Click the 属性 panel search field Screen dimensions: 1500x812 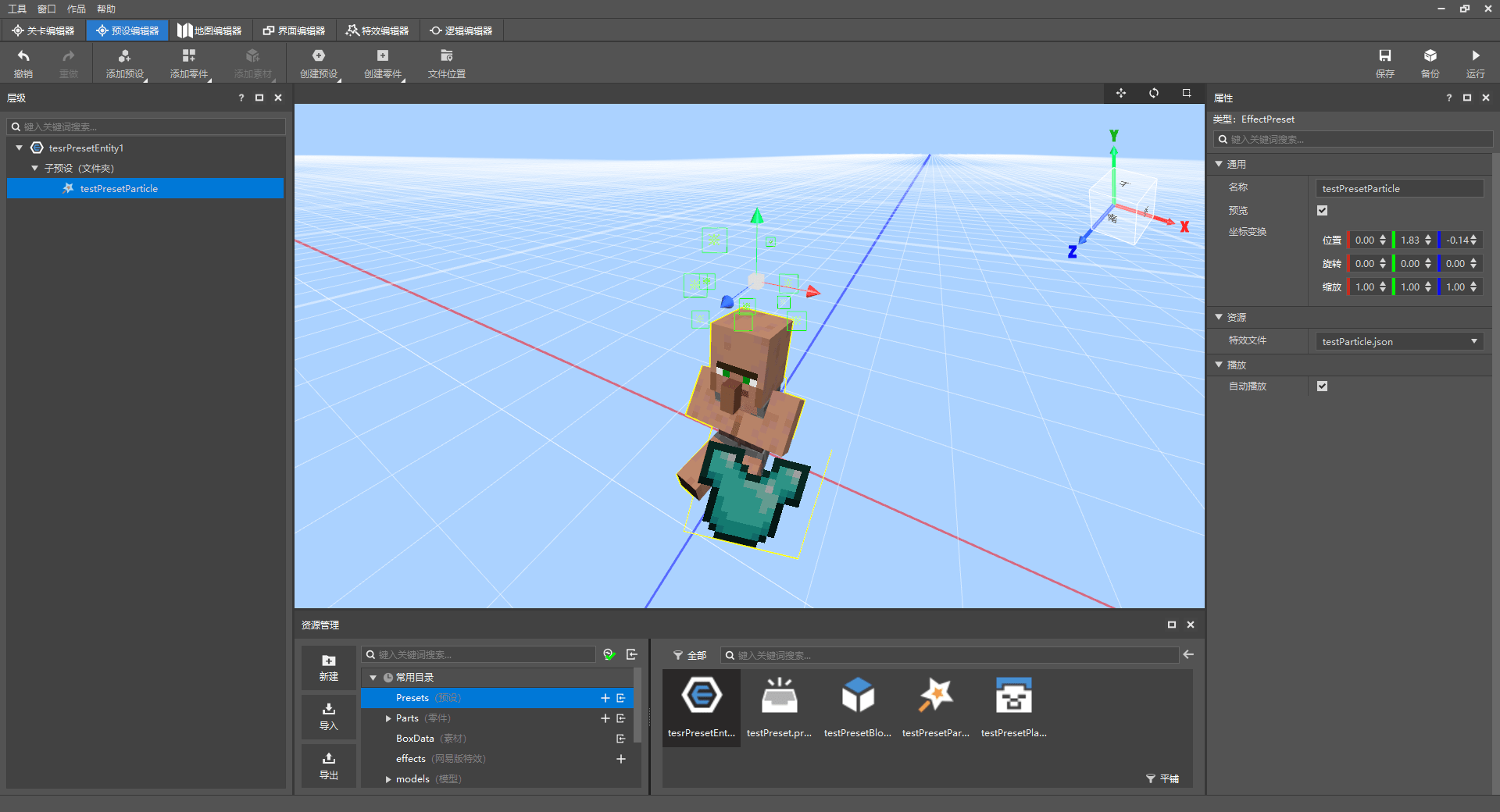(x=1352, y=139)
